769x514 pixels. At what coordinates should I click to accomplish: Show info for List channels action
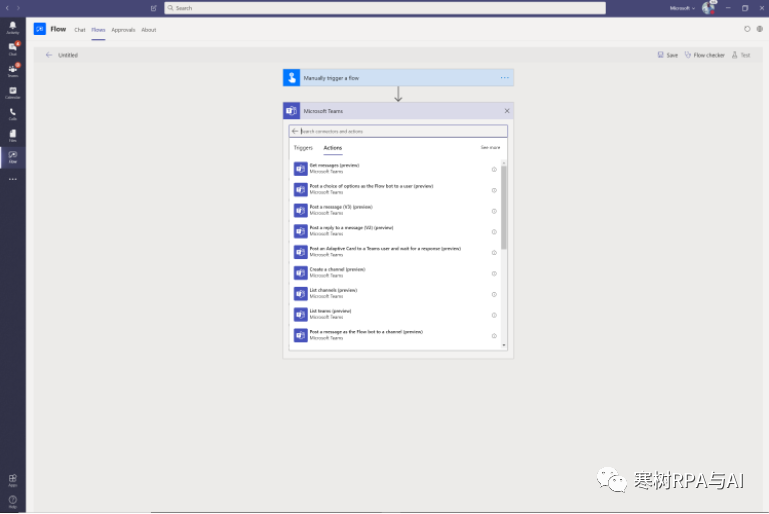tap(494, 294)
